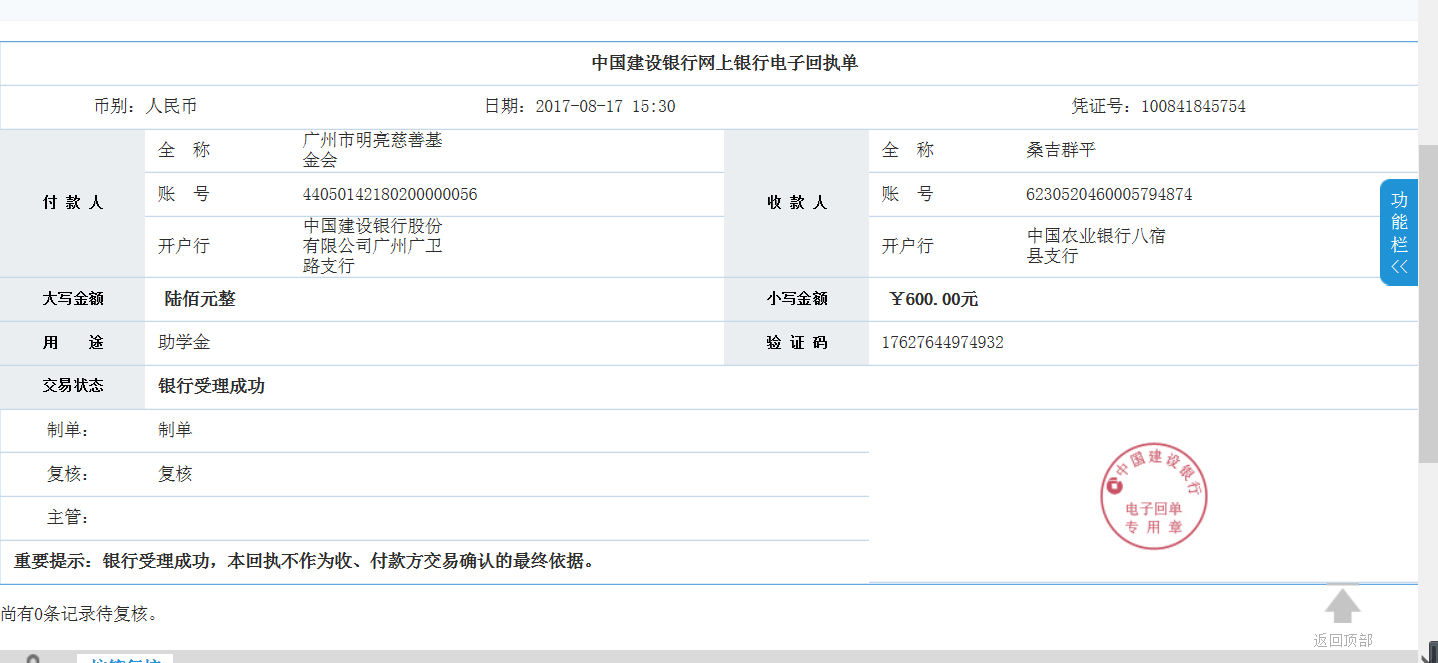Click the vertical scrollbar thumb

click(1428, 303)
